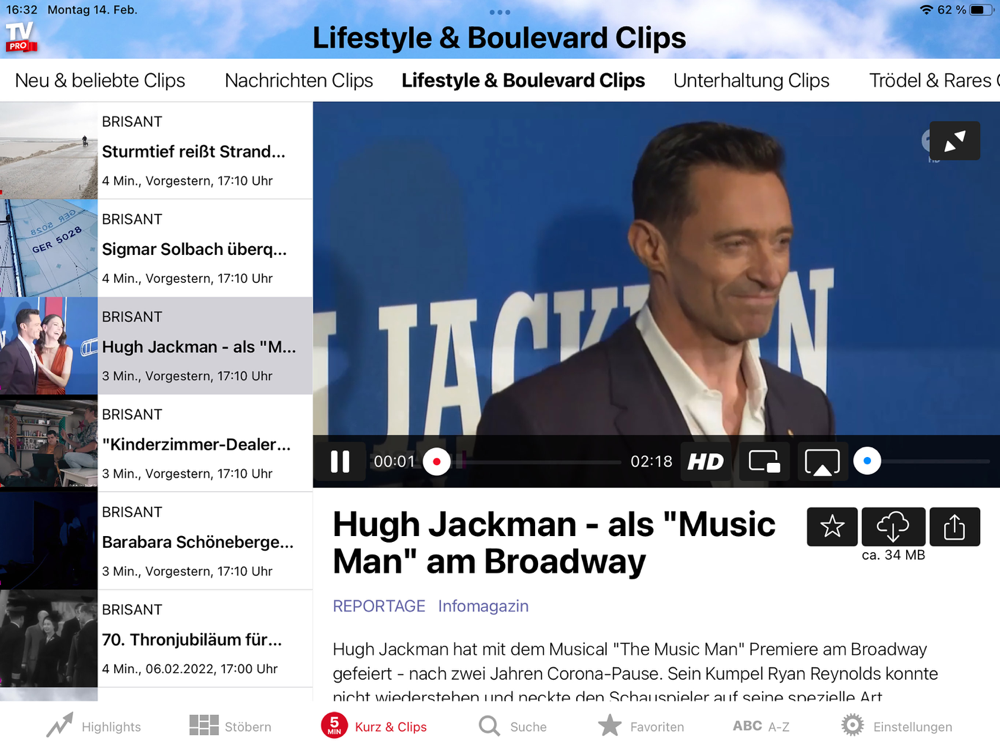The width and height of the screenshot is (1000, 750).
Task: Tap the Hugh Jackman clip headline
Action: [554, 543]
